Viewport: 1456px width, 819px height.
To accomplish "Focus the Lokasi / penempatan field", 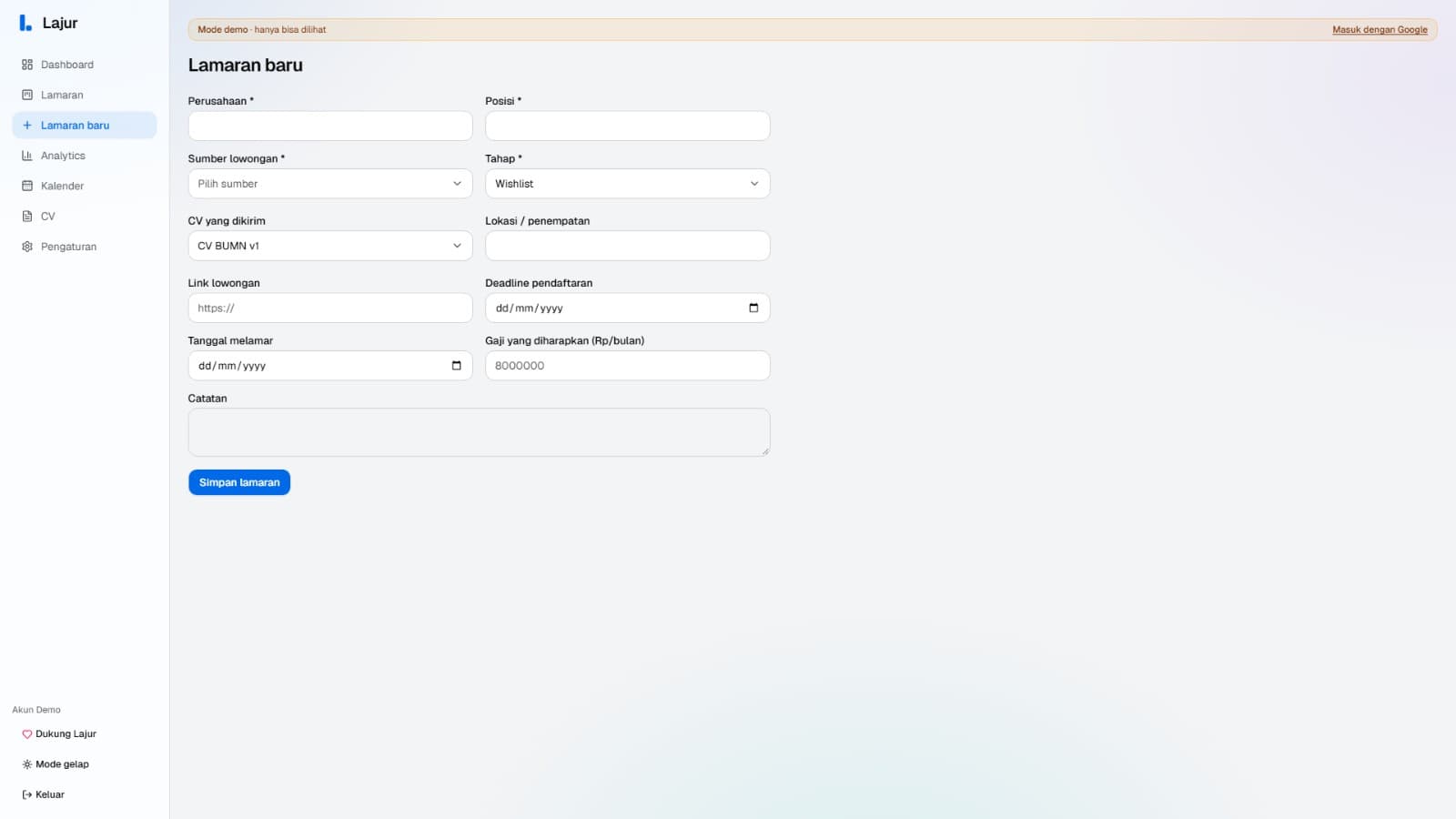I will (628, 246).
